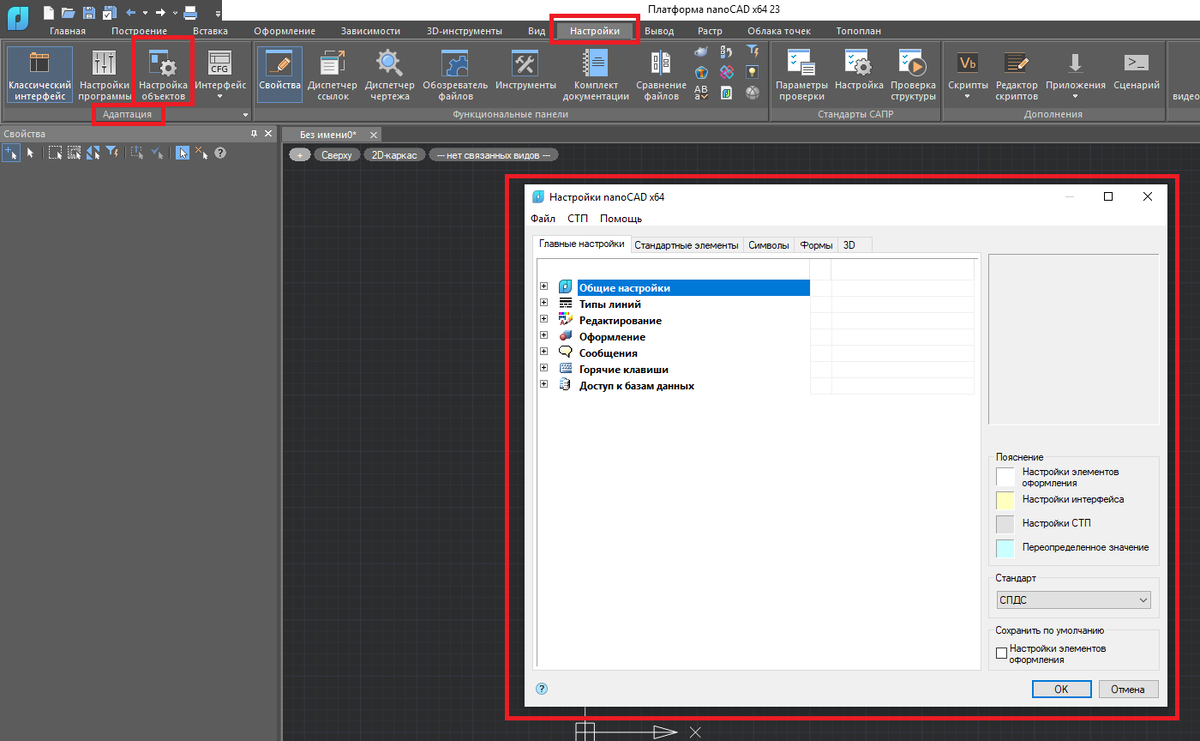Screen dimensions: 1200x741
Task: Open Диспетчер ссылок panel
Action: click(332, 75)
